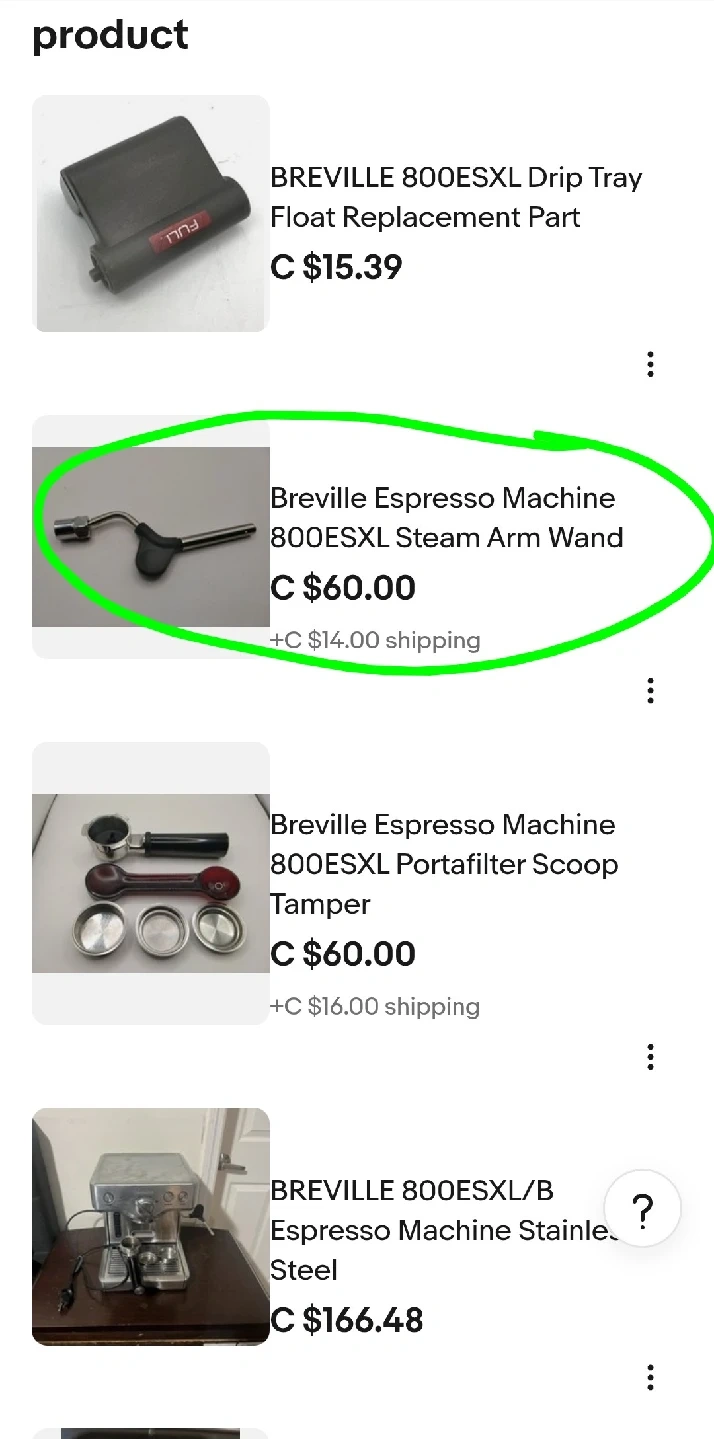Open Drip Tray Float product thumbnail
Viewport: 714px width, 1439px height.
pyautogui.click(x=151, y=214)
